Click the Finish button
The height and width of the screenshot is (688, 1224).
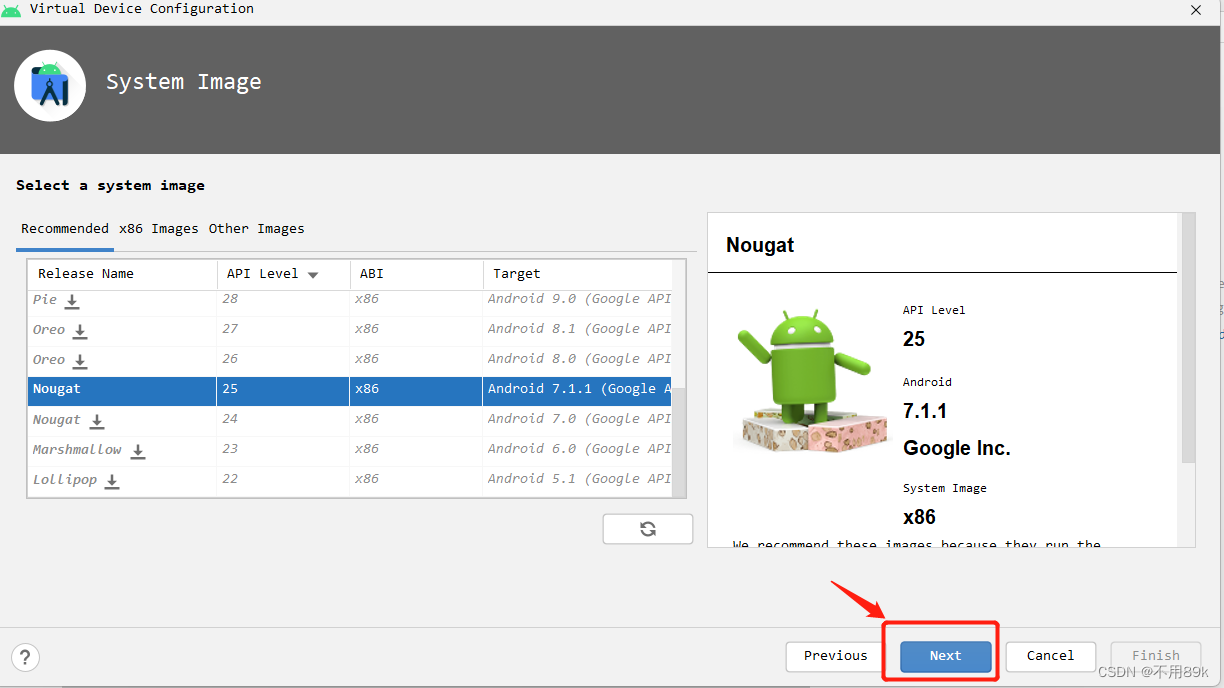tap(1156, 656)
